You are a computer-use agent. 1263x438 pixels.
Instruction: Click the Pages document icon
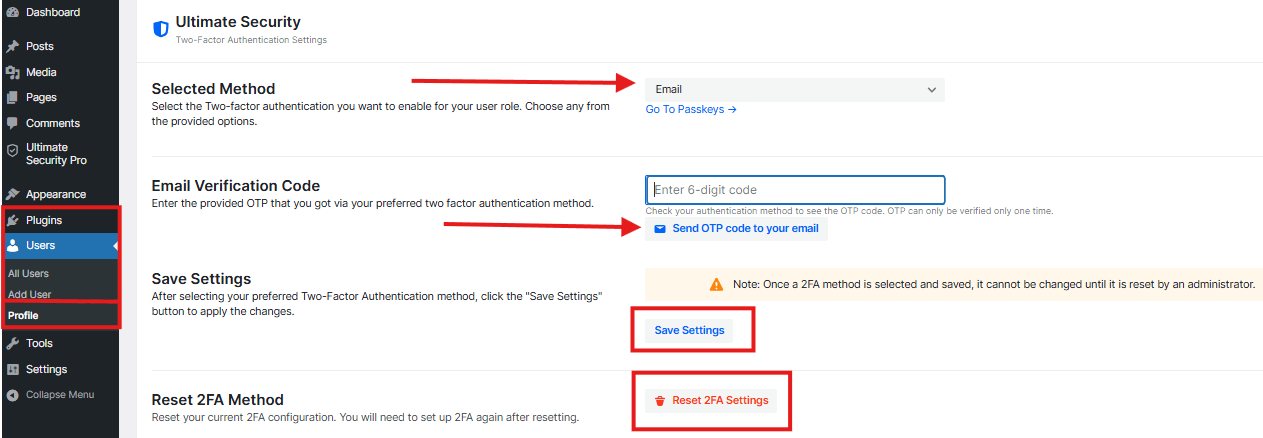[12, 98]
